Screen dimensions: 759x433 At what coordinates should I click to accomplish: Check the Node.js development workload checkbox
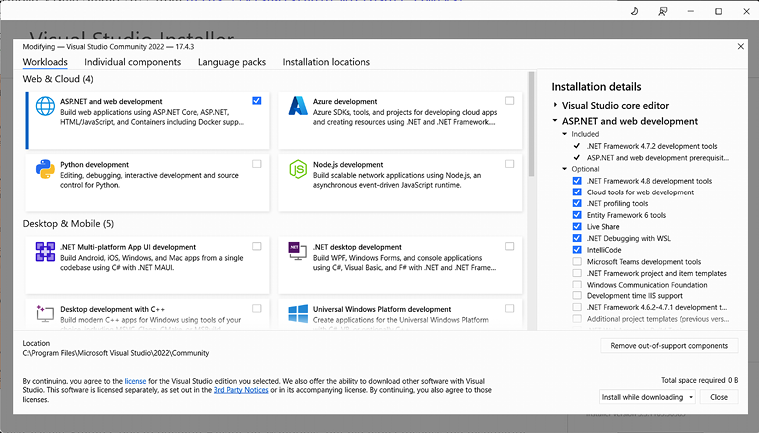pyautogui.click(x=509, y=164)
